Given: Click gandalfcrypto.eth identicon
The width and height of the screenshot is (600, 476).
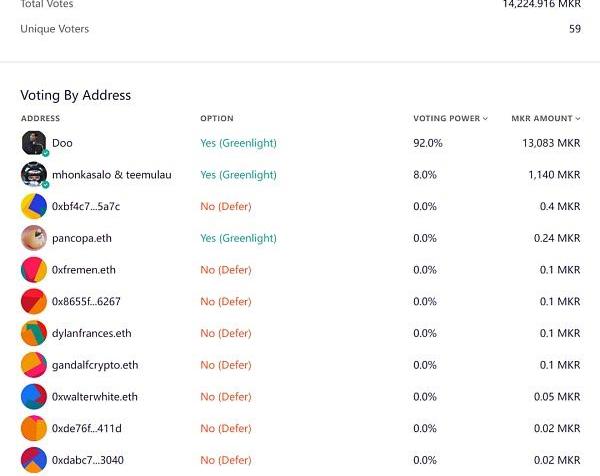Looking at the screenshot, I should 33,365.
